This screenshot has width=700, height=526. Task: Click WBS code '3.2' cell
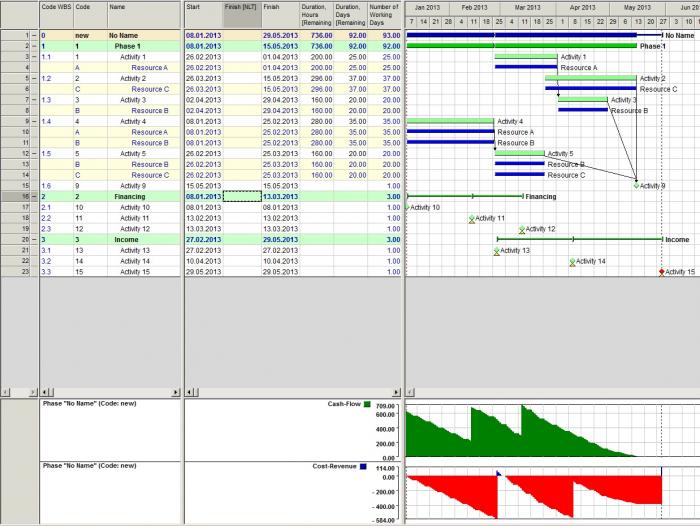coord(57,261)
